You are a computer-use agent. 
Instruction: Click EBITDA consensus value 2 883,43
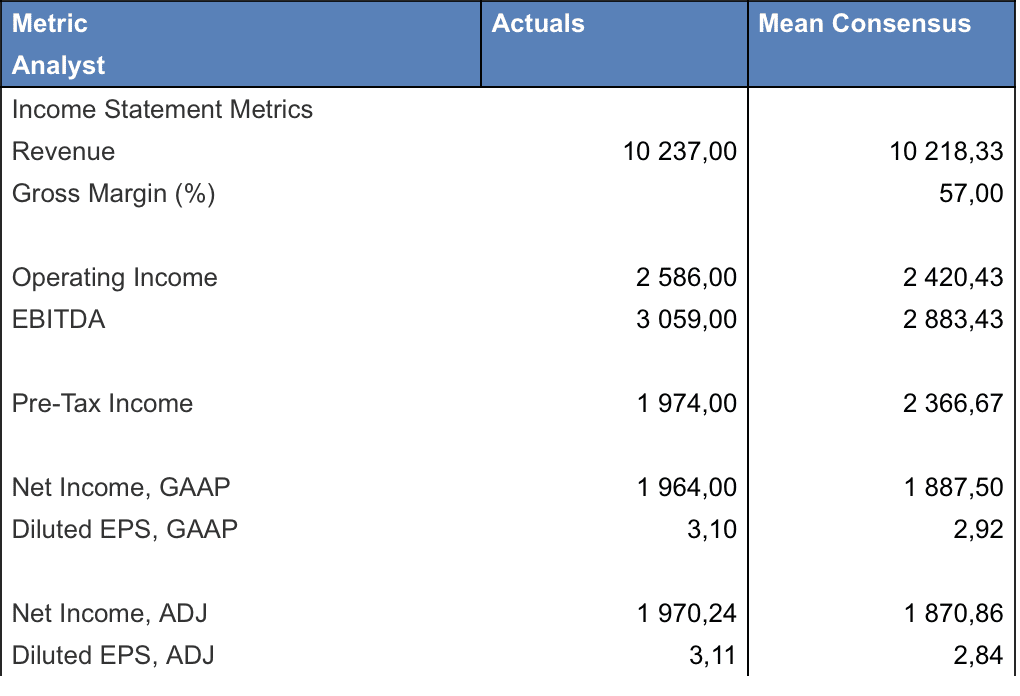(953, 319)
